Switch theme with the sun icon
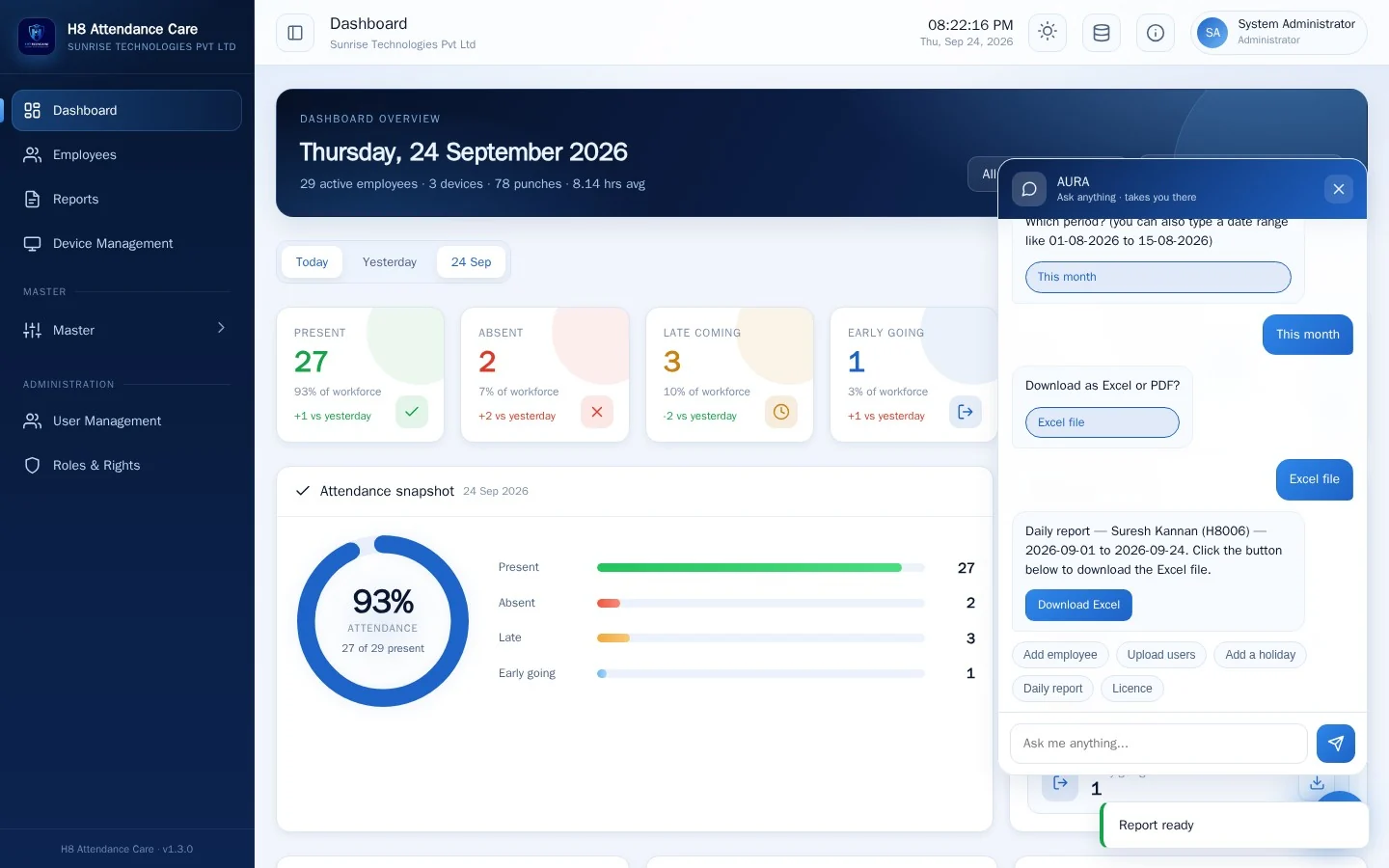The image size is (1389, 868). coord(1048,33)
